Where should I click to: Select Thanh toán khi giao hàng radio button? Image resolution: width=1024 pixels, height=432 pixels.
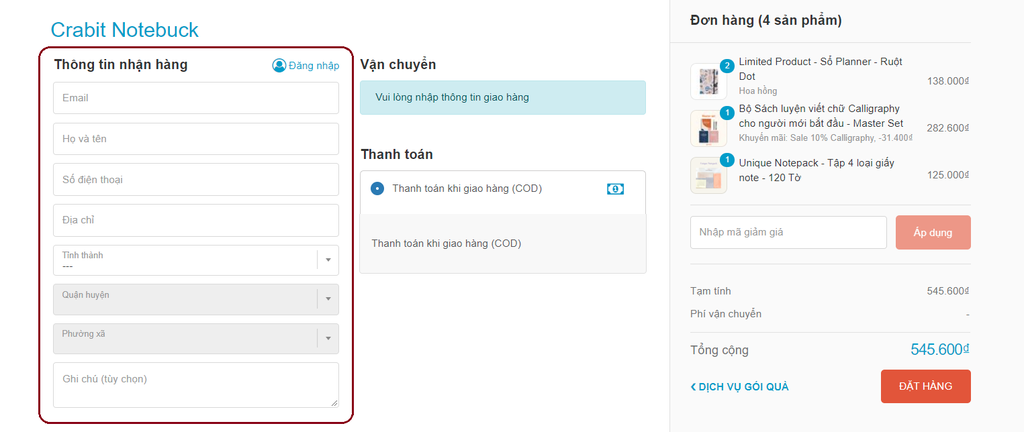click(x=377, y=189)
